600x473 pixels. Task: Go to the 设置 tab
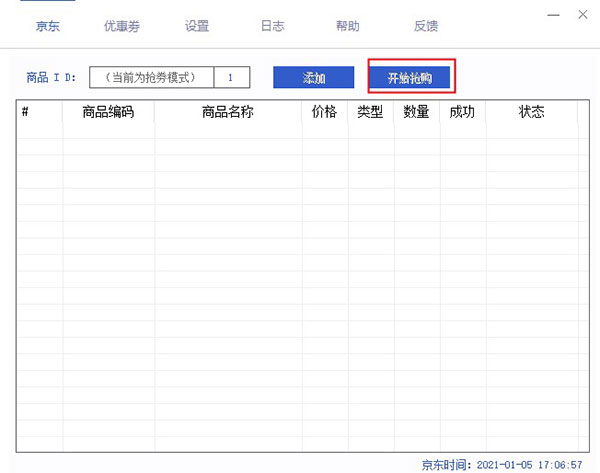pos(197,26)
